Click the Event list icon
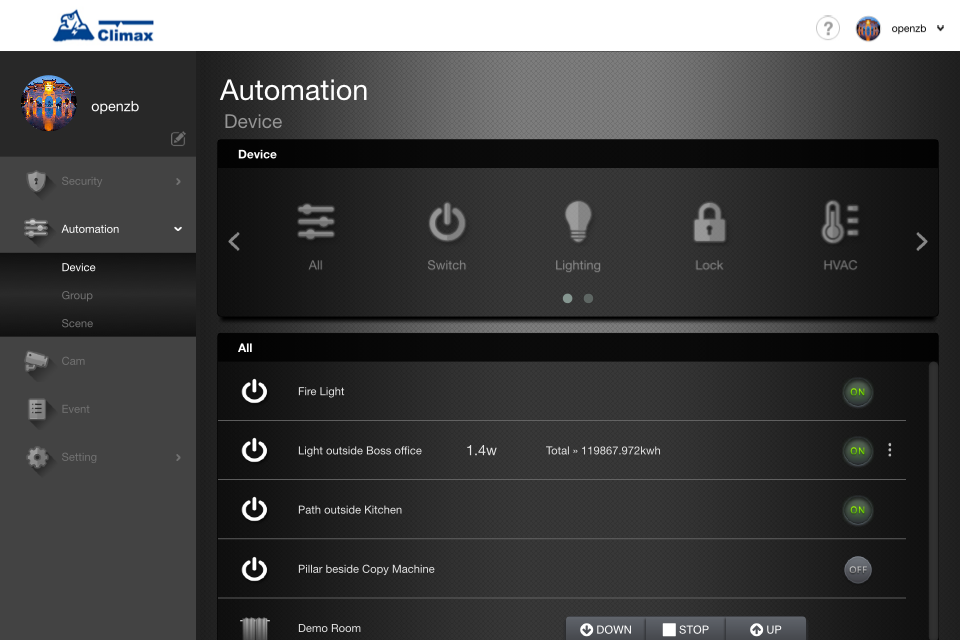The height and width of the screenshot is (640, 960). [x=37, y=408]
